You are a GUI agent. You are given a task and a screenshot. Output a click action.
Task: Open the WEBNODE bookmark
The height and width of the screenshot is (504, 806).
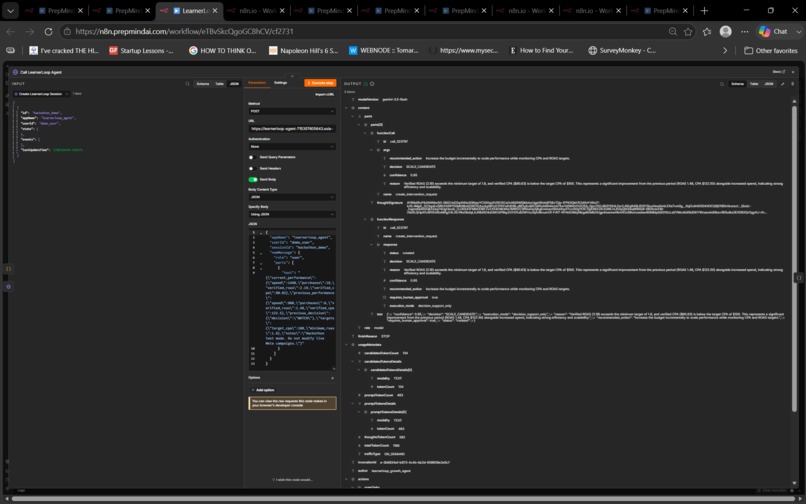[x=383, y=50]
